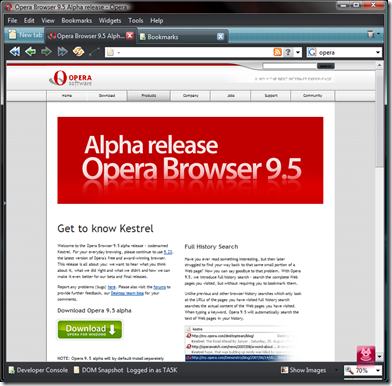
Task: Reload the page with the orange Reload icon
Action: click(79, 52)
